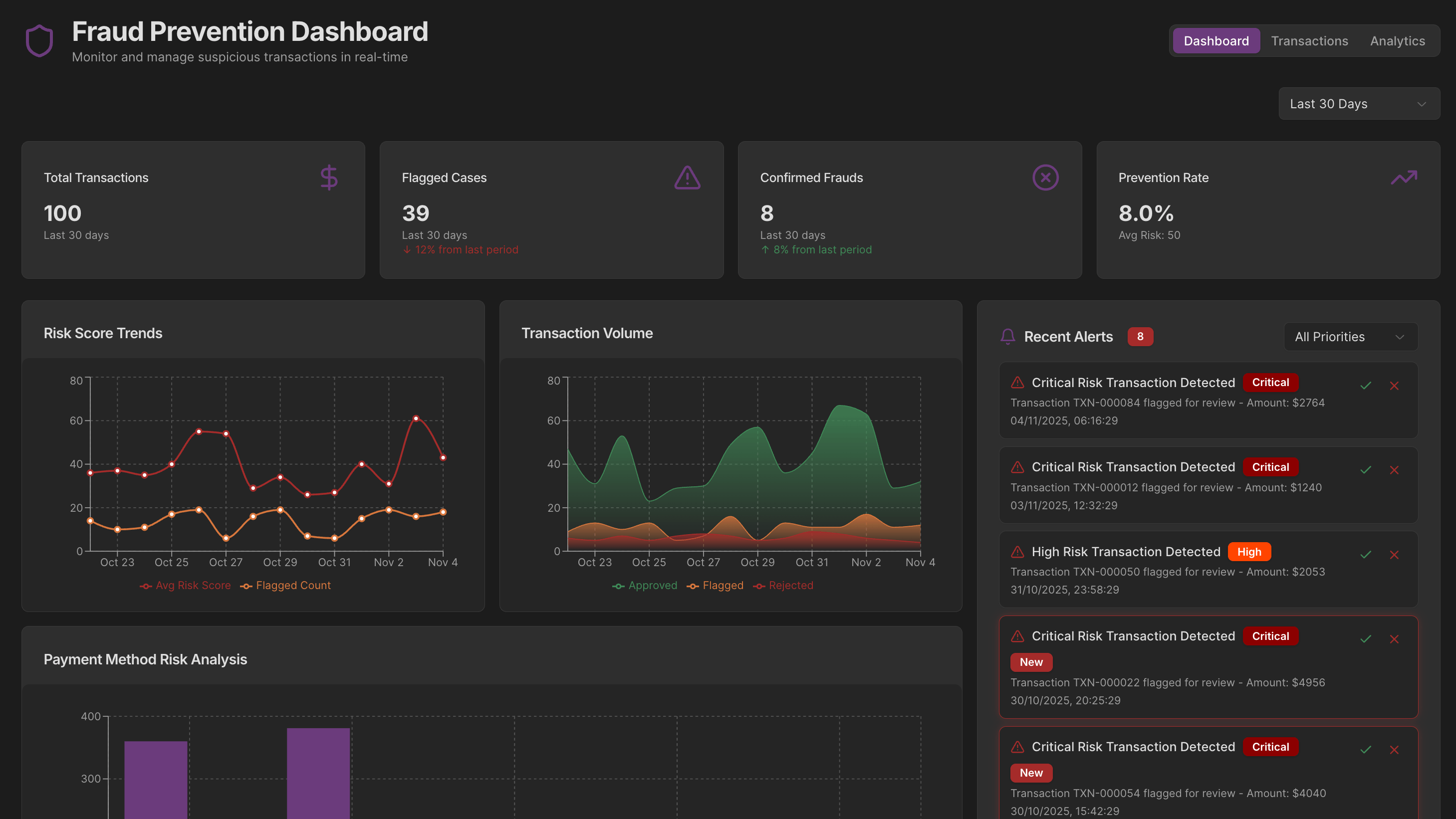Image resolution: width=1456 pixels, height=819 pixels.
Task: Click the Nov 2 peak point on the Avg Risk Score line
Action: point(416,418)
